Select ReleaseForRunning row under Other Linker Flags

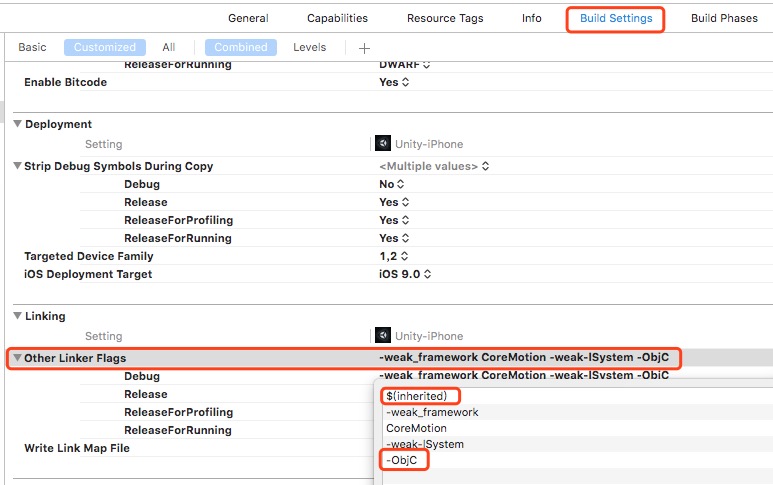point(178,430)
